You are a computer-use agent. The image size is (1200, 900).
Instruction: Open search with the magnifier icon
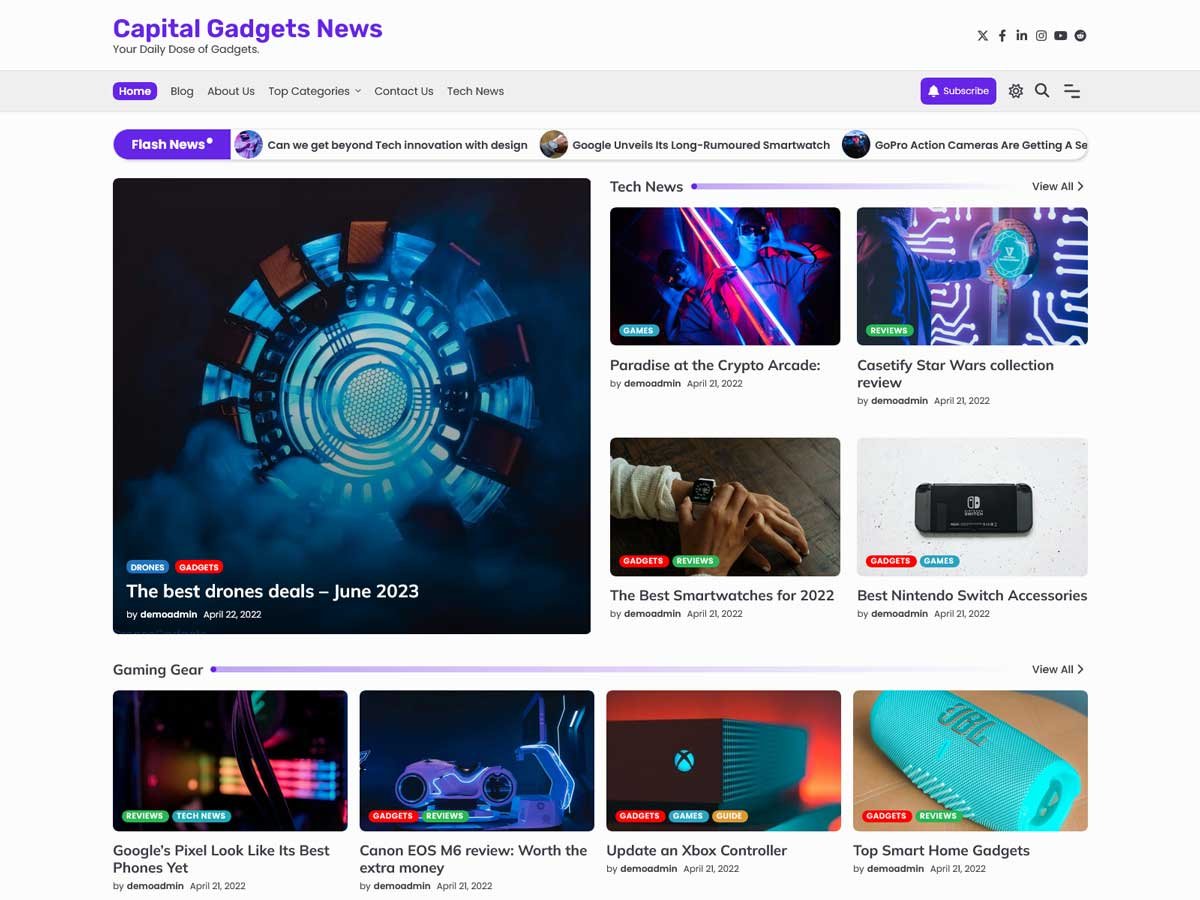tap(1042, 91)
